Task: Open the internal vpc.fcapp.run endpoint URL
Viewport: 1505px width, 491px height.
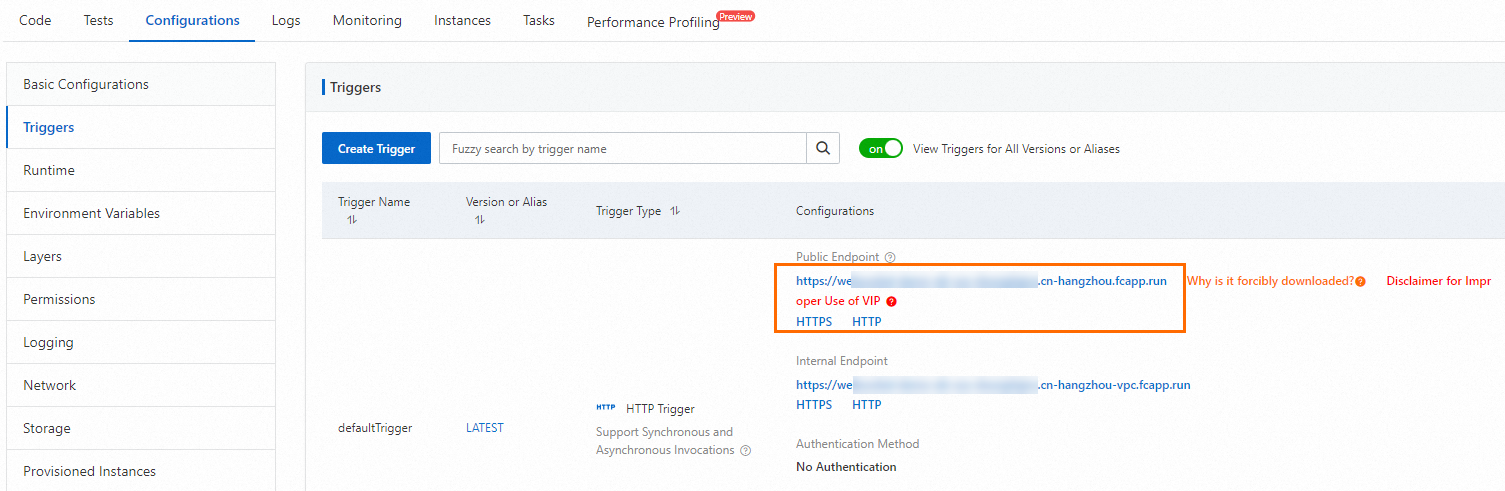Action: (993, 385)
